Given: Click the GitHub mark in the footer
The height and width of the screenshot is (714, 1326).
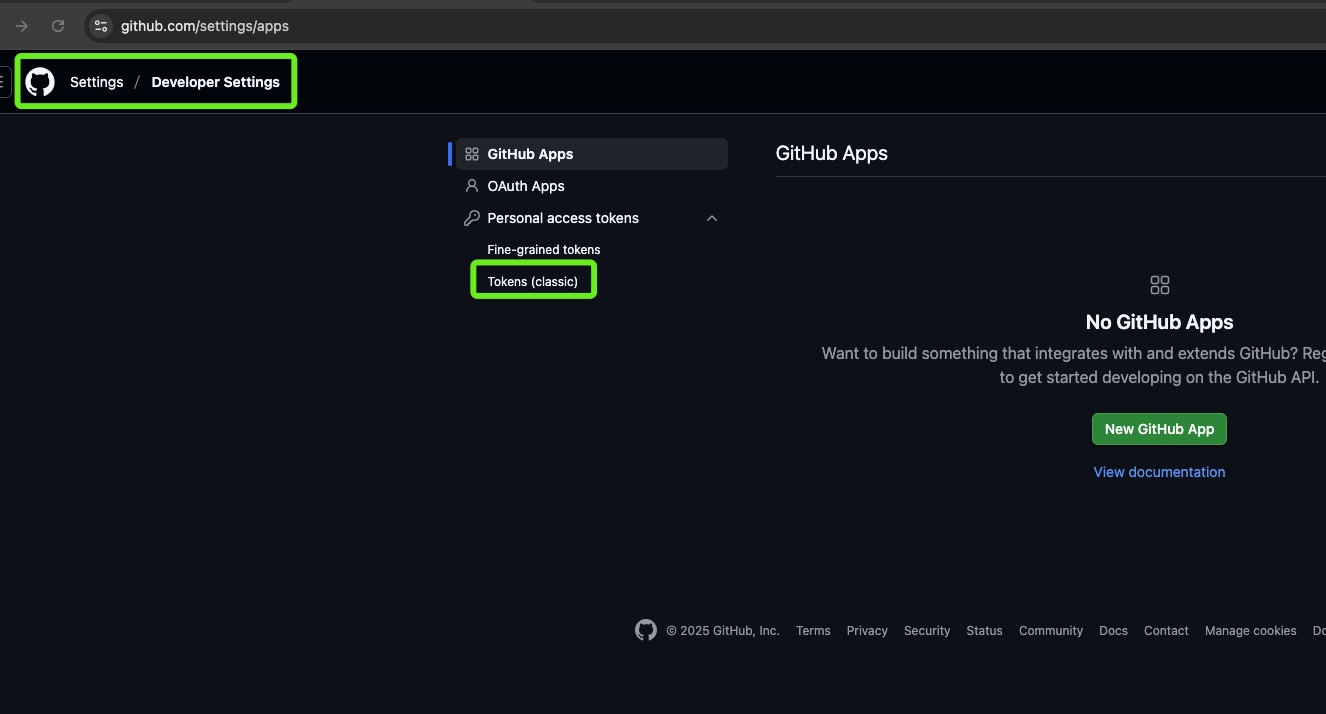Looking at the screenshot, I should (646, 630).
